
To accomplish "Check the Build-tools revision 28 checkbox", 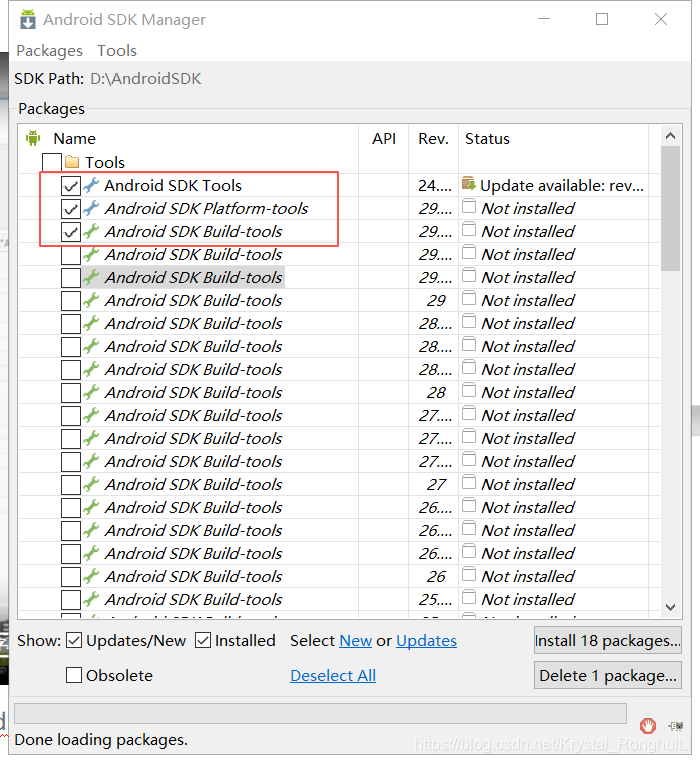I will pyautogui.click(x=71, y=392).
